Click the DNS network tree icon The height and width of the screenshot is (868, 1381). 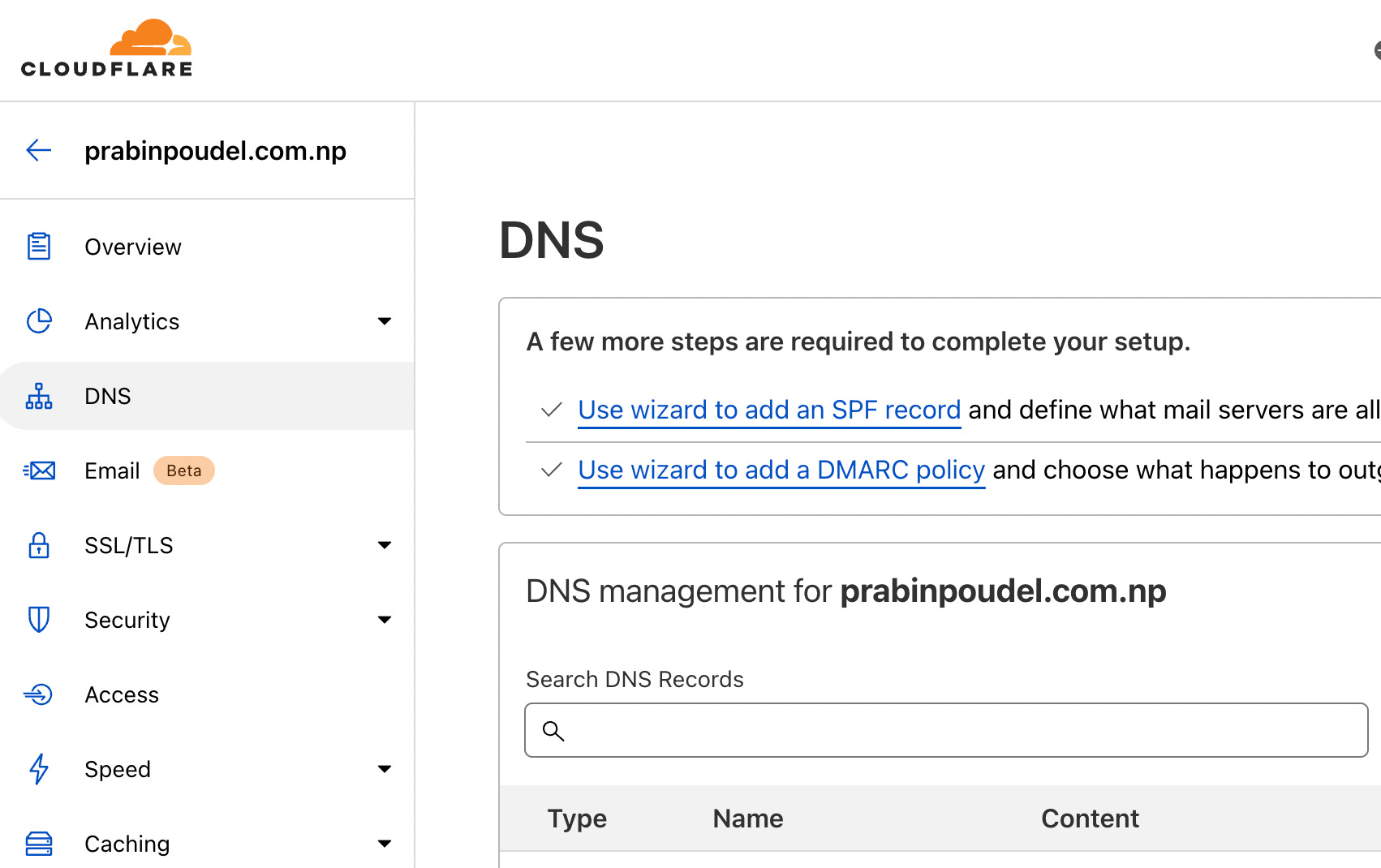(x=39, y=396)
